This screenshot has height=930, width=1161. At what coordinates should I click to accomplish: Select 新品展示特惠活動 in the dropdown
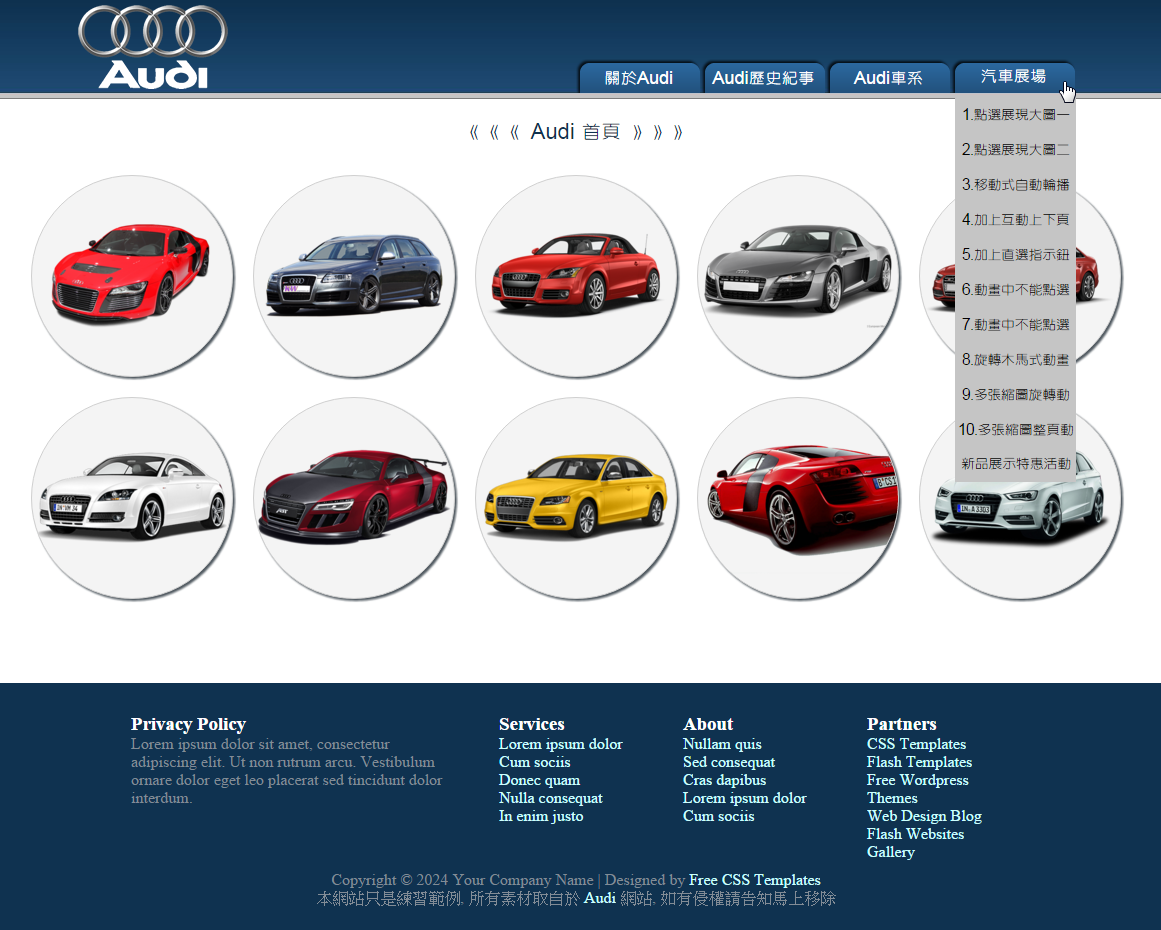(1015, 464)
